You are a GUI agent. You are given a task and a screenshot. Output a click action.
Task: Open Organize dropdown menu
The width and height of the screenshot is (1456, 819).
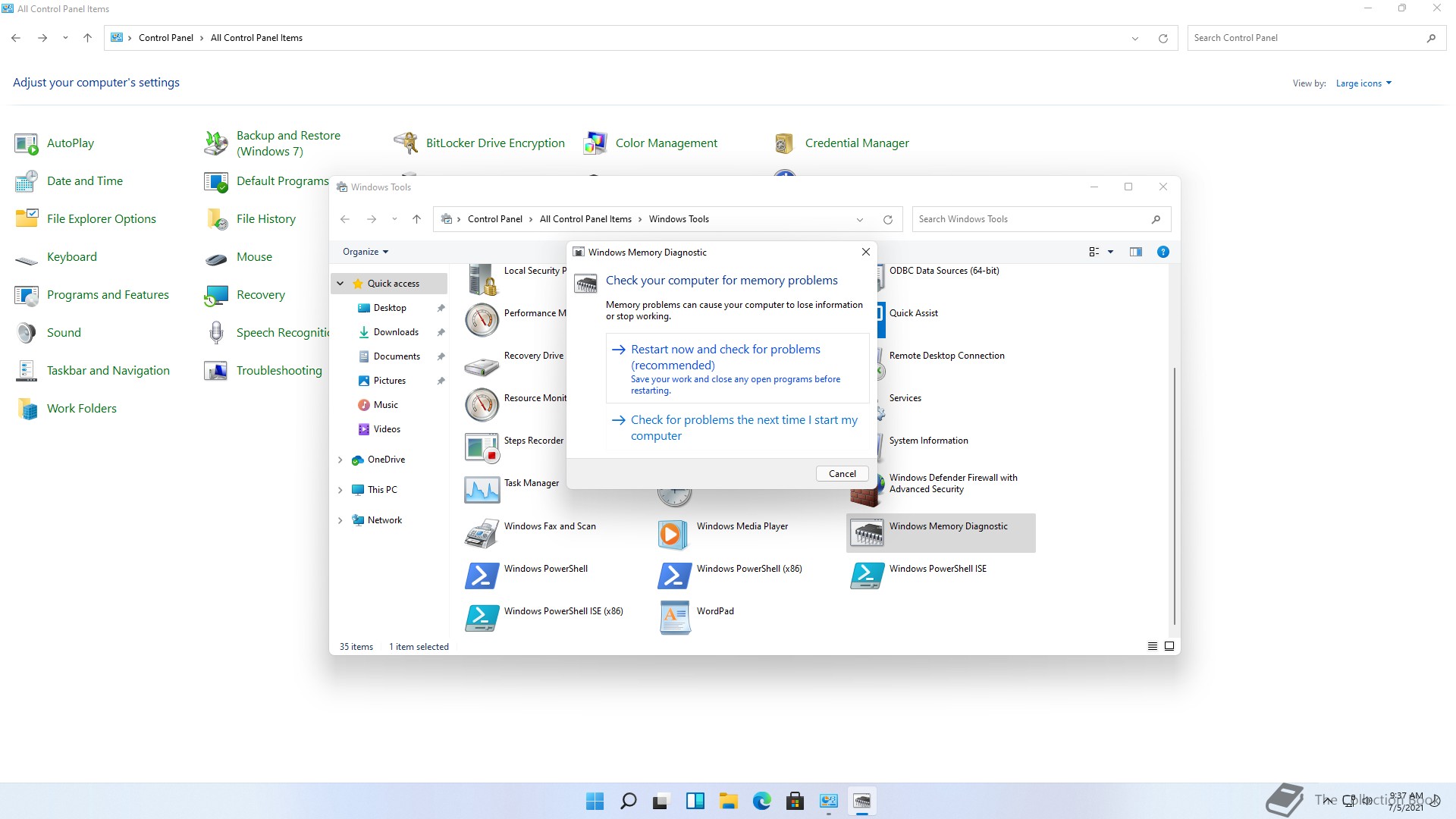coord(366,252)
